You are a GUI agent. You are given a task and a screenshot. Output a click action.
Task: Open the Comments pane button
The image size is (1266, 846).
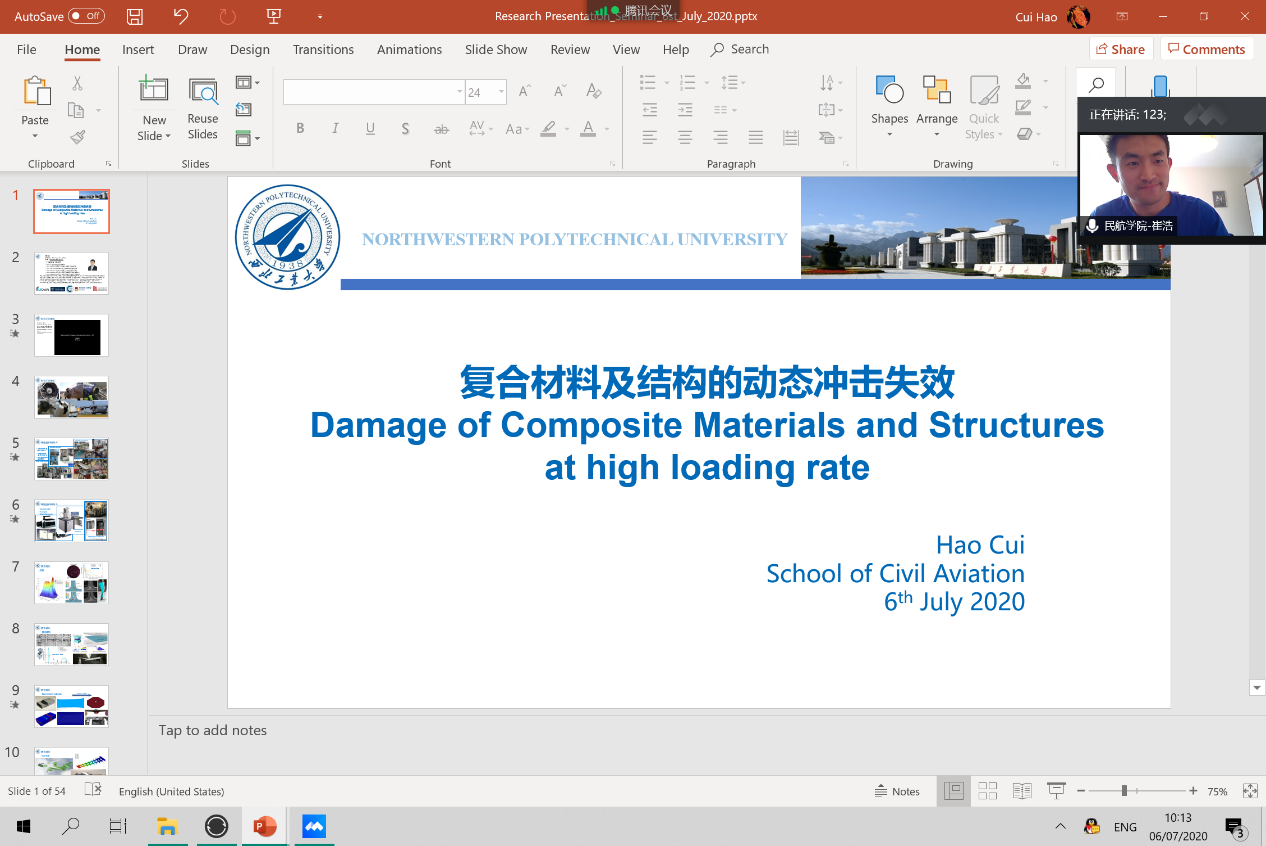point(1206,49)
